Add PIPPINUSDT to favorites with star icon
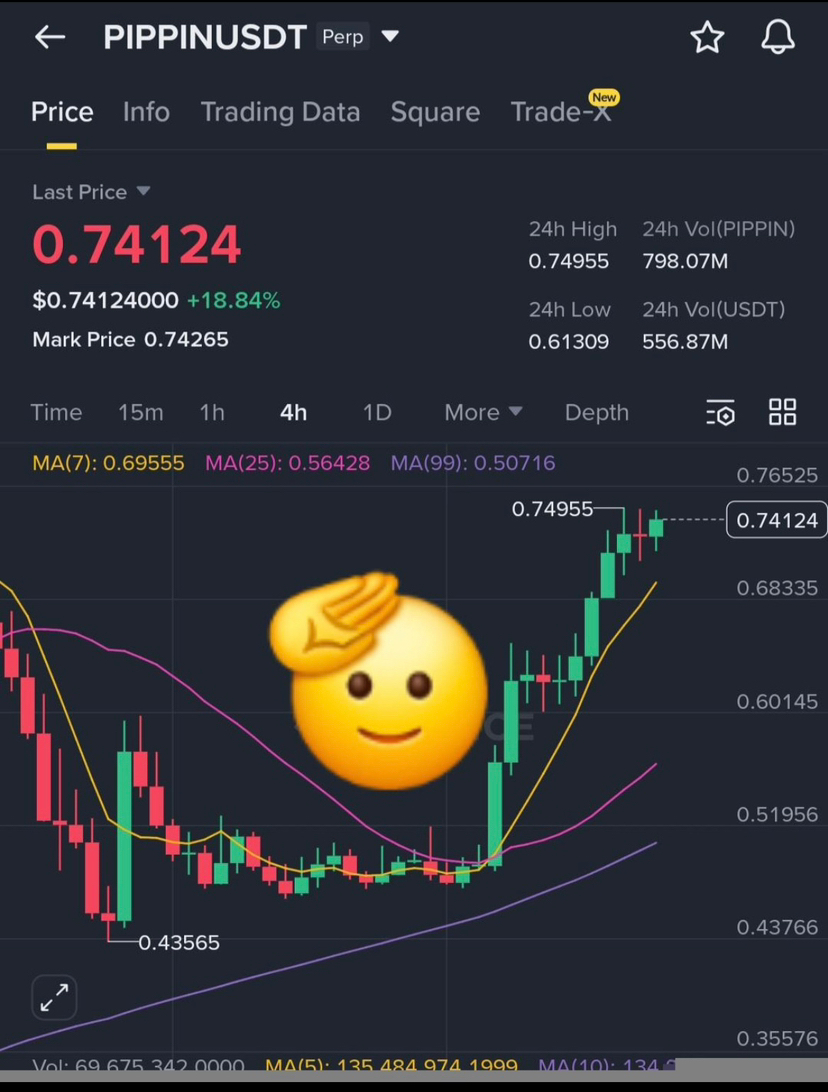 pos(707,37)
